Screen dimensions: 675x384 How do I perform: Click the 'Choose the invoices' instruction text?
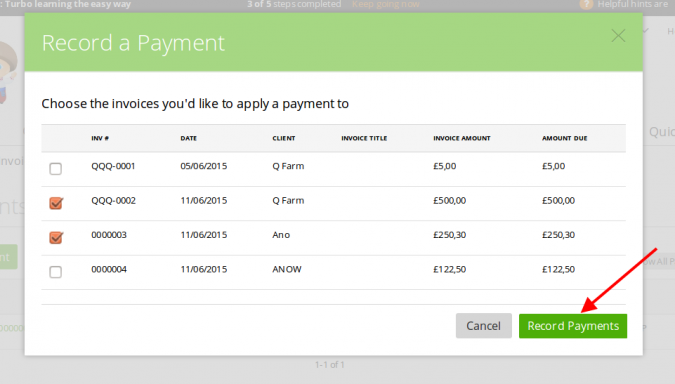[195, 104]
